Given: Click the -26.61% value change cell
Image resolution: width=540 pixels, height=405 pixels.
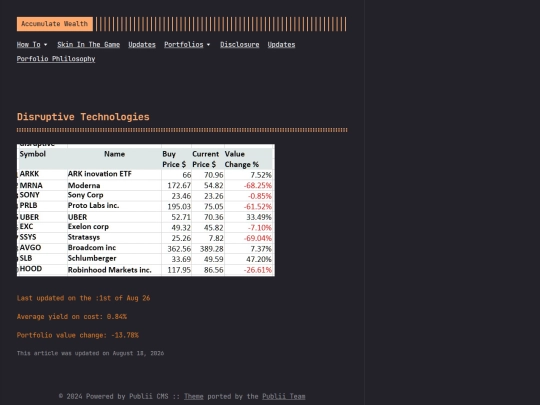Looking at the screenshot, I should click(258, 270).
